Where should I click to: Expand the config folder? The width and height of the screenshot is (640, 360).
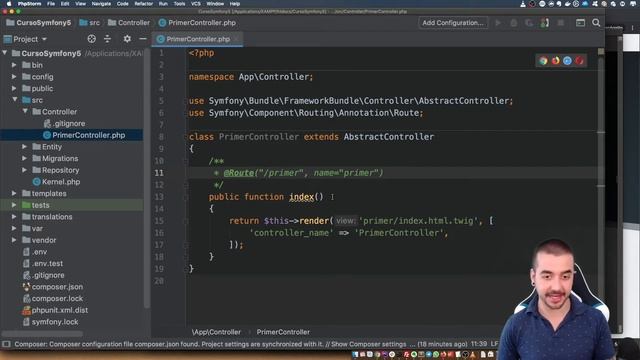[14, 77]
